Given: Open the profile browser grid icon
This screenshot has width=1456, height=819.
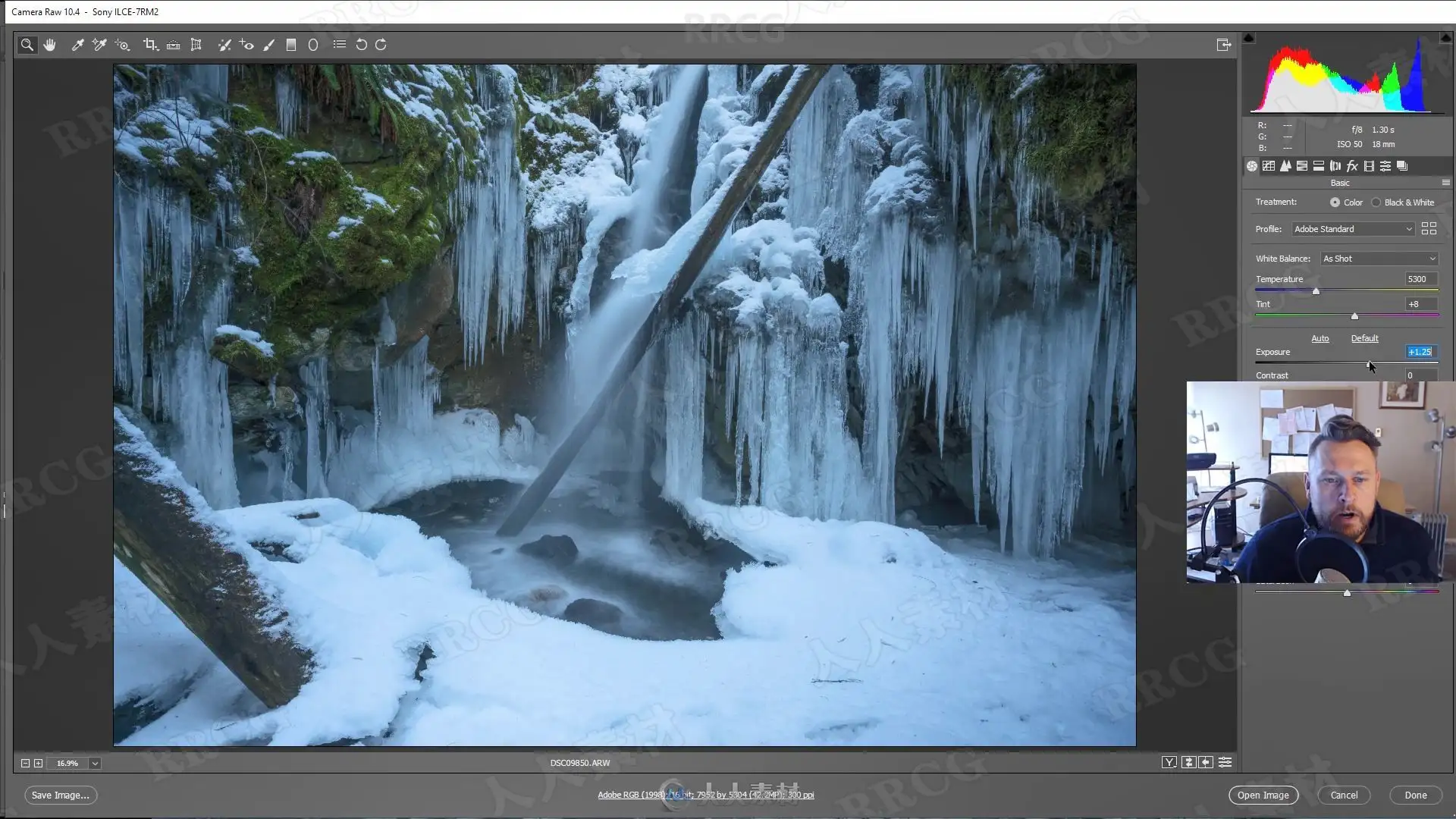Looking at the screenshot, I should (x=1429, y=228).
